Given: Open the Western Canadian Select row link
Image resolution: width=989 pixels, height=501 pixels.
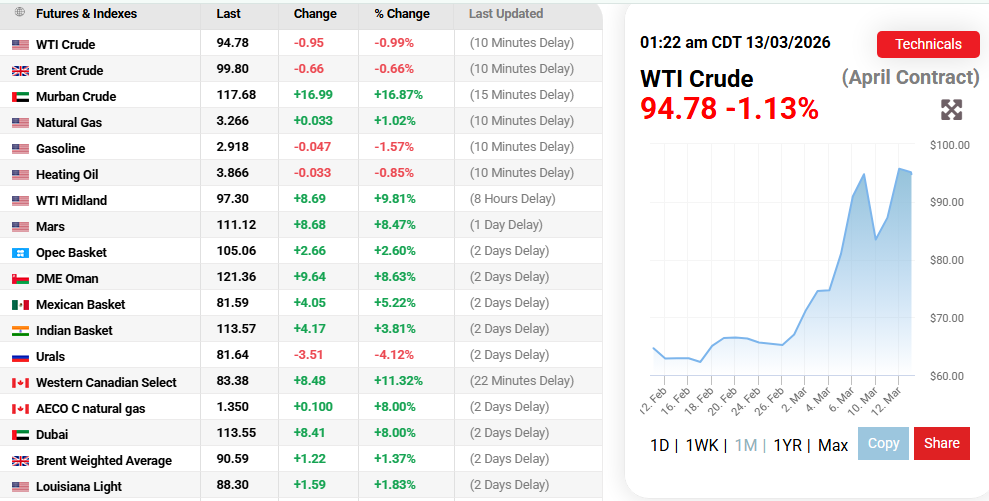Looking at the screenshot, I should pyautogui.click(x=106, y=382).
